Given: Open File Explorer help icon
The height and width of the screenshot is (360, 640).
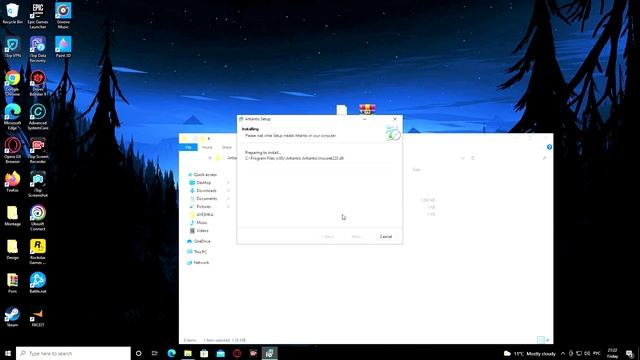Looking at the screenshot, I should click(x=549, y=147).
